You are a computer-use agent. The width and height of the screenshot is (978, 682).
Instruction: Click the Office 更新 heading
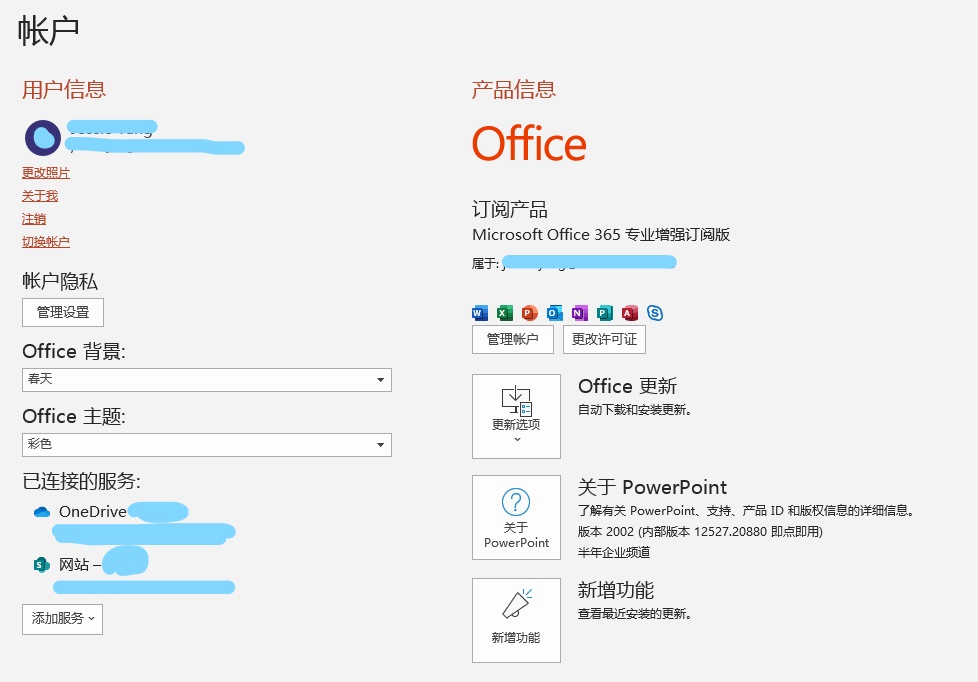(x=627, y=386)
